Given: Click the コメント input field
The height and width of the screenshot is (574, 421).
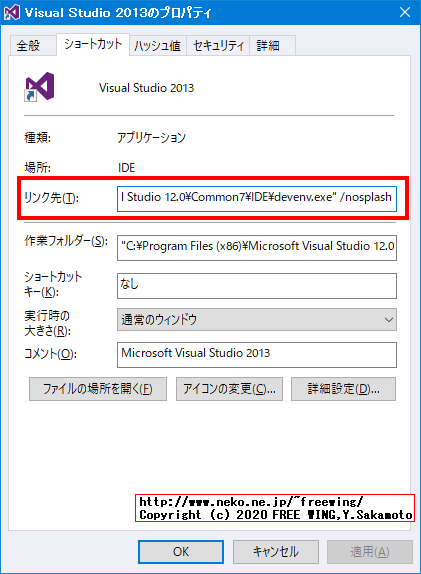Looking at the screenshot, I should (257, 355).
